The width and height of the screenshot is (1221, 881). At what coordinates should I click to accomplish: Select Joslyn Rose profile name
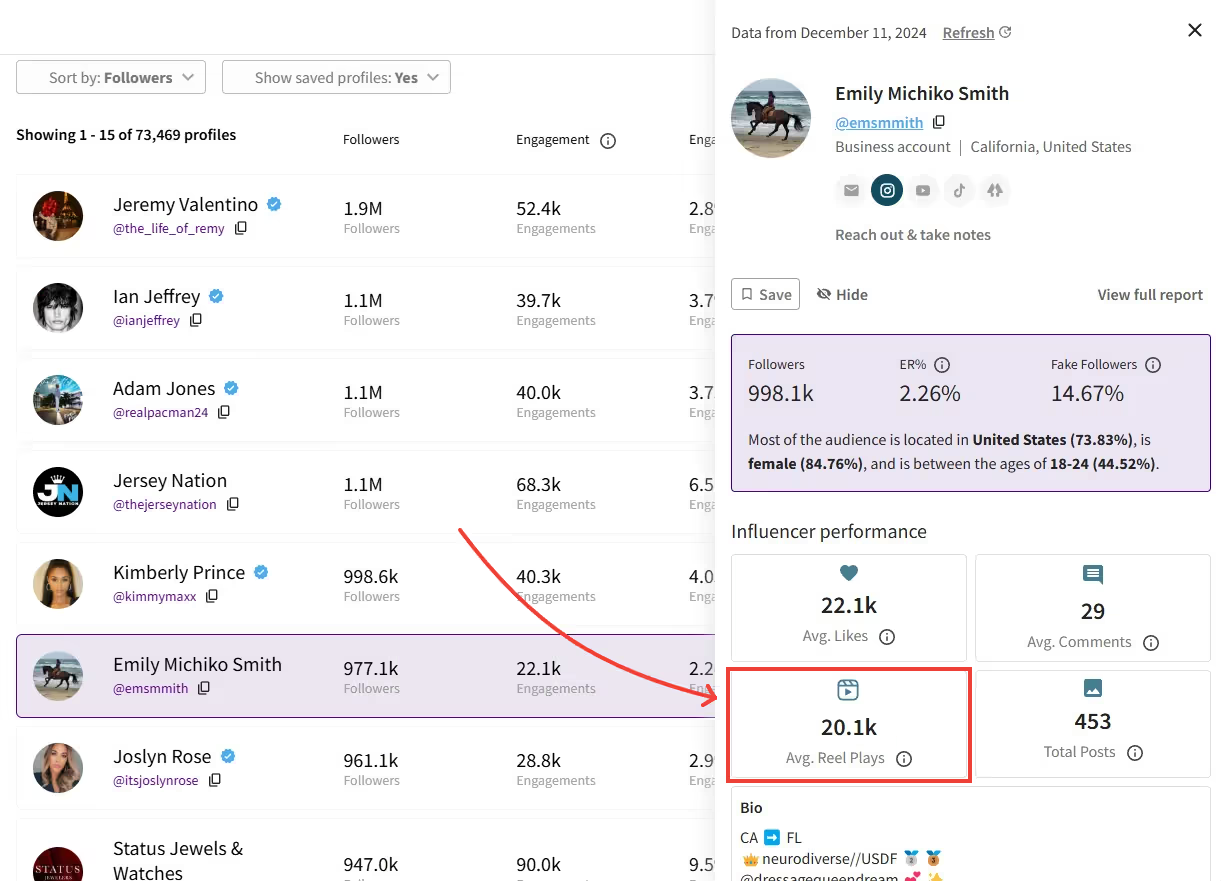162,756
